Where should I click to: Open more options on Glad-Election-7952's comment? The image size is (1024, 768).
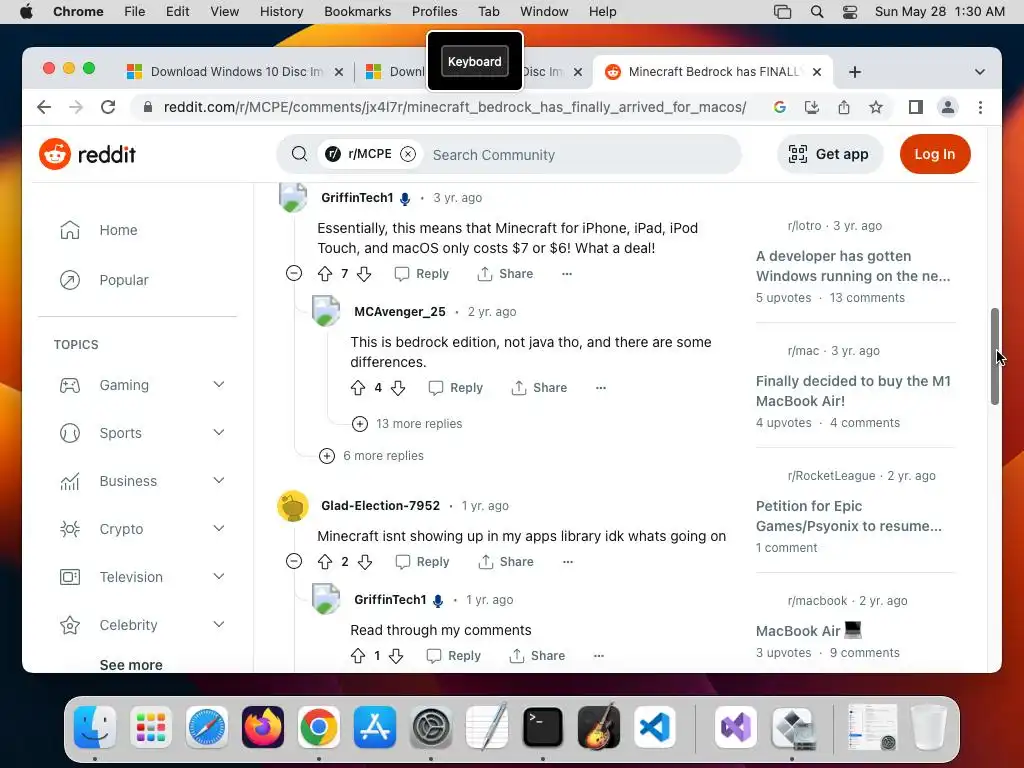click(x=568, y=562)
